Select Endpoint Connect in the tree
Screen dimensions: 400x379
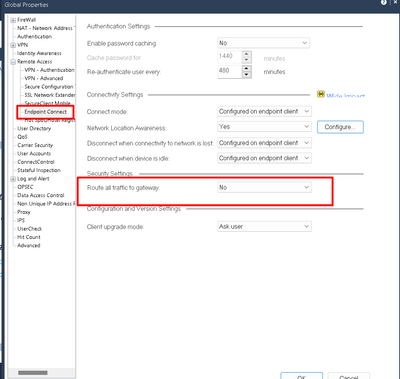point(45,112)
